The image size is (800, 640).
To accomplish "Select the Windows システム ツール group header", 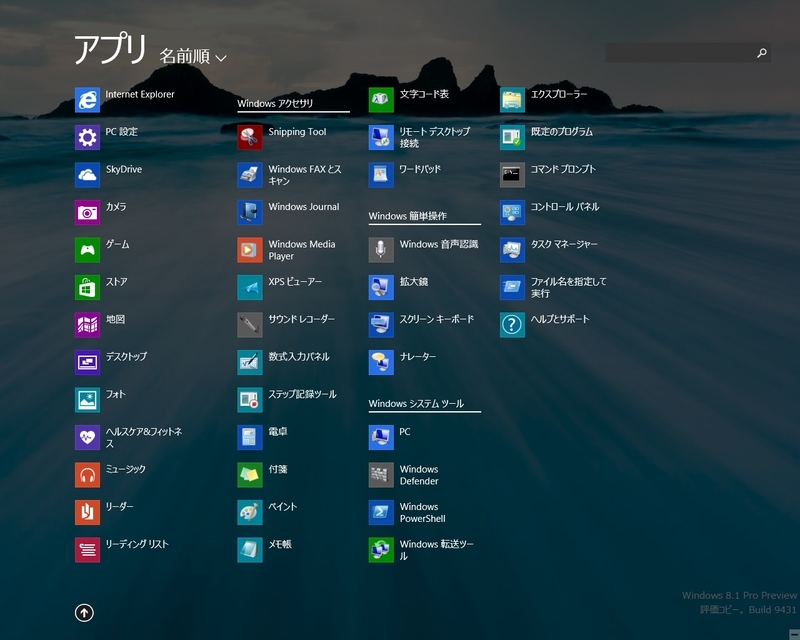I will (x=424, y=404).
